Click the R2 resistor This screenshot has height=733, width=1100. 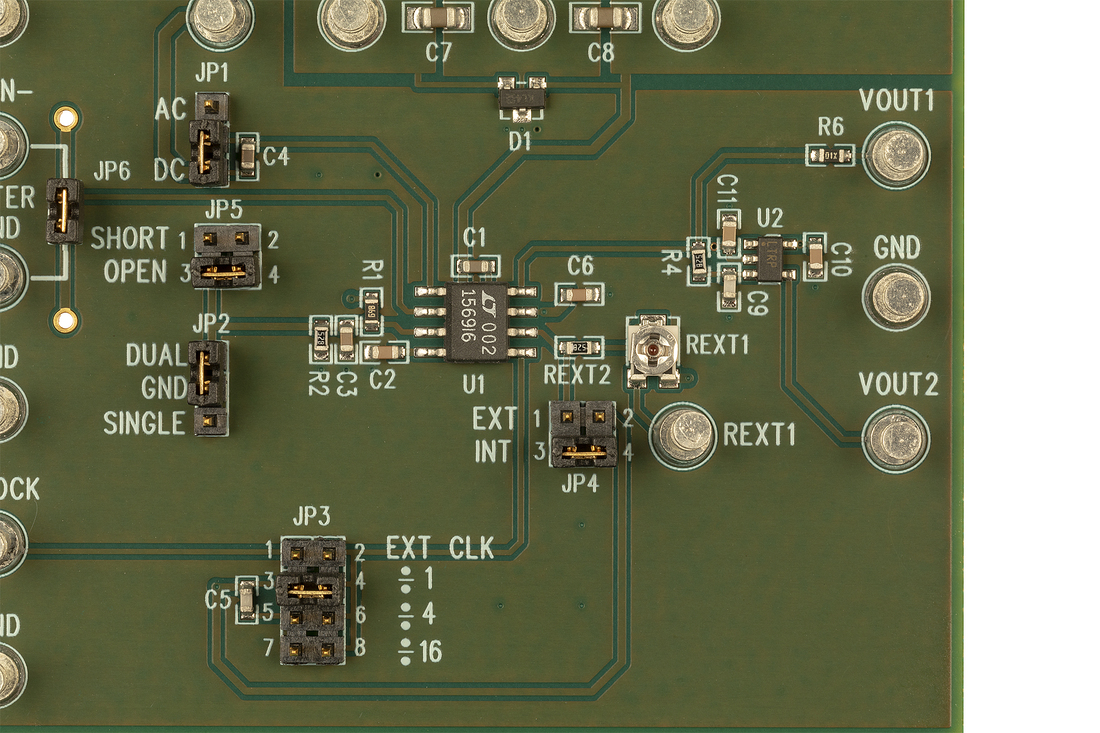(x=321, y=338)
